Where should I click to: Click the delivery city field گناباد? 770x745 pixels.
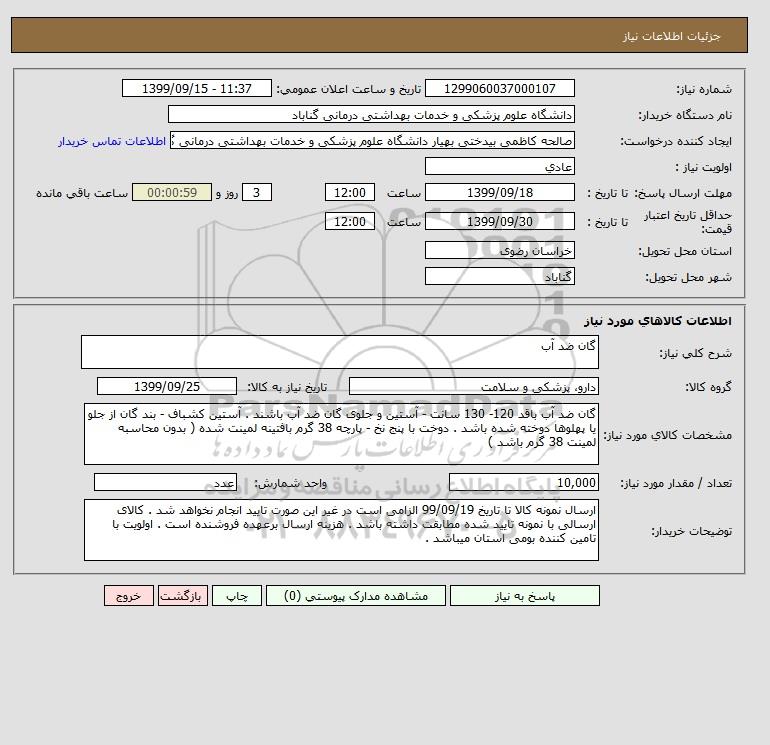point(499,276)
